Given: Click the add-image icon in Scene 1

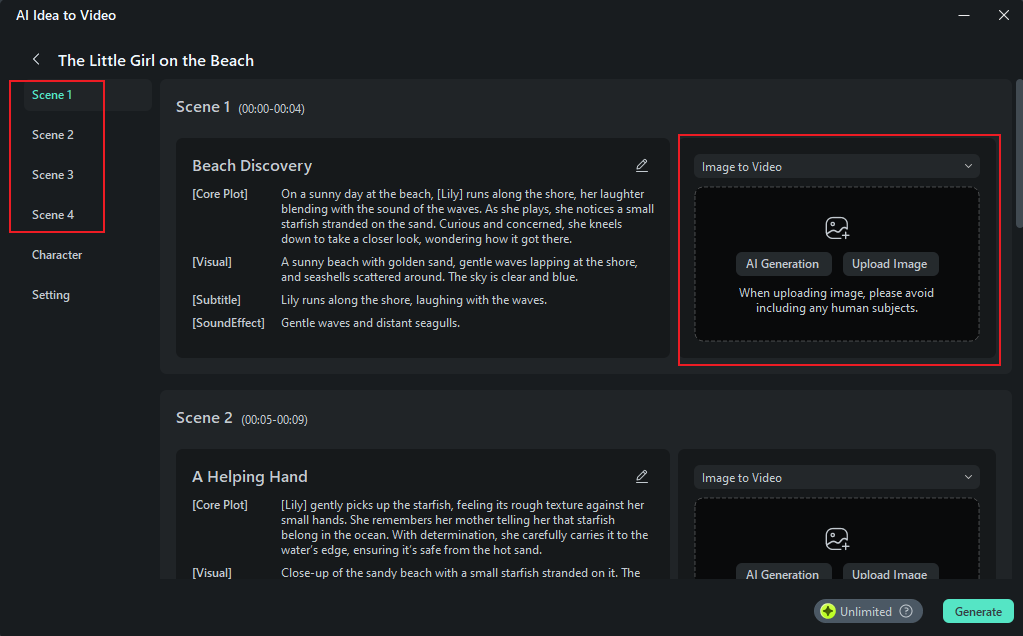Looking at the screenshot, I should (x=837, y=228).
